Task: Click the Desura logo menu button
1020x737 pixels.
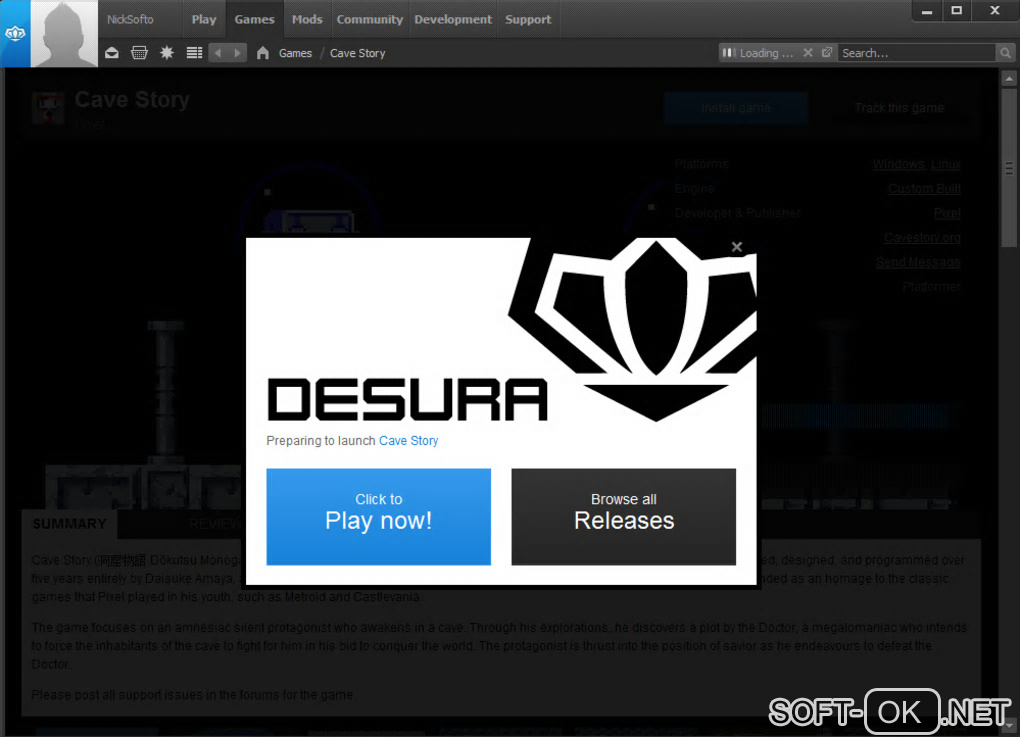Action: pos(15,33)
